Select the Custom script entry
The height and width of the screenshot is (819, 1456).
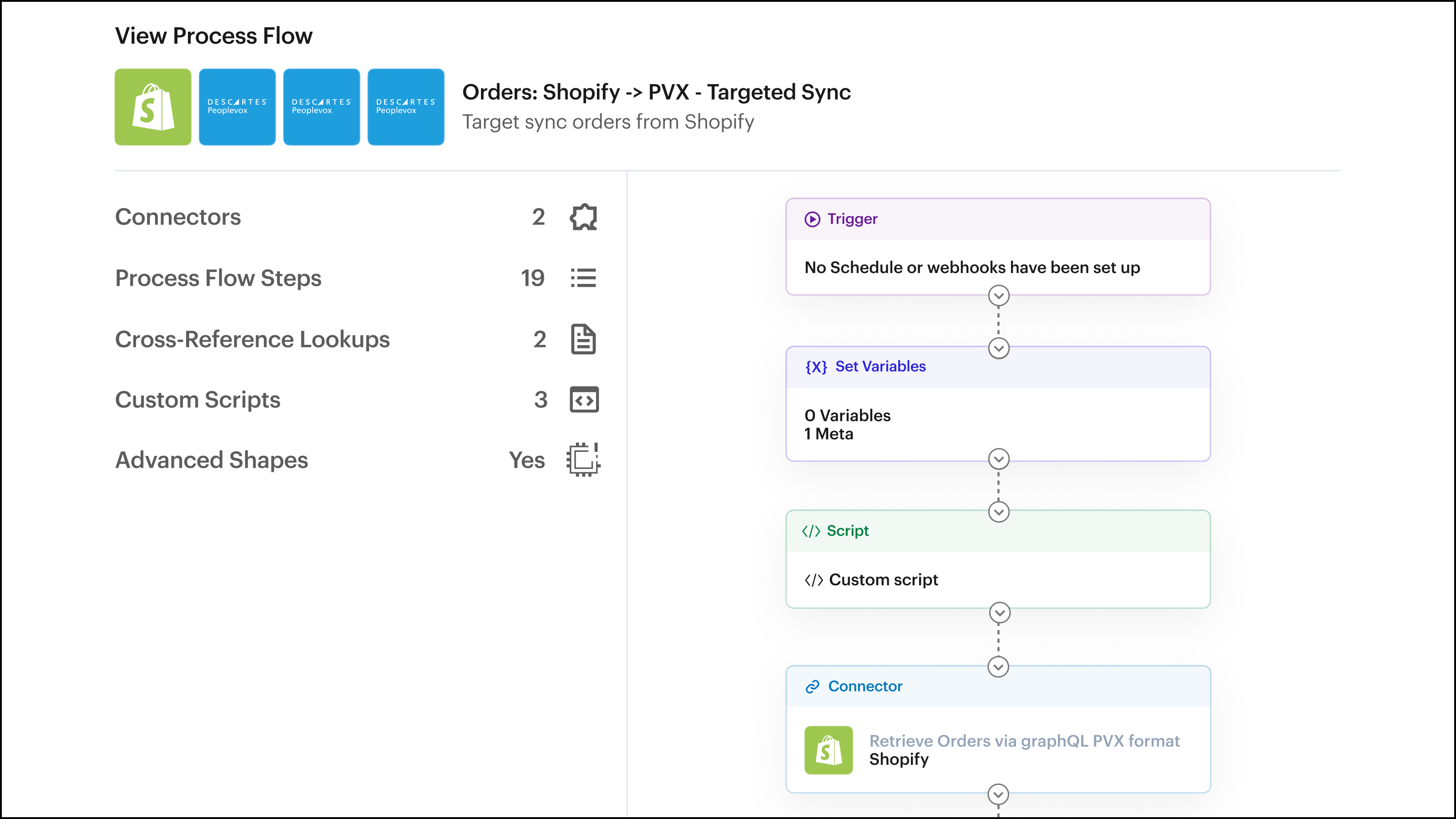pyautogui.click(x=883, y=580)
